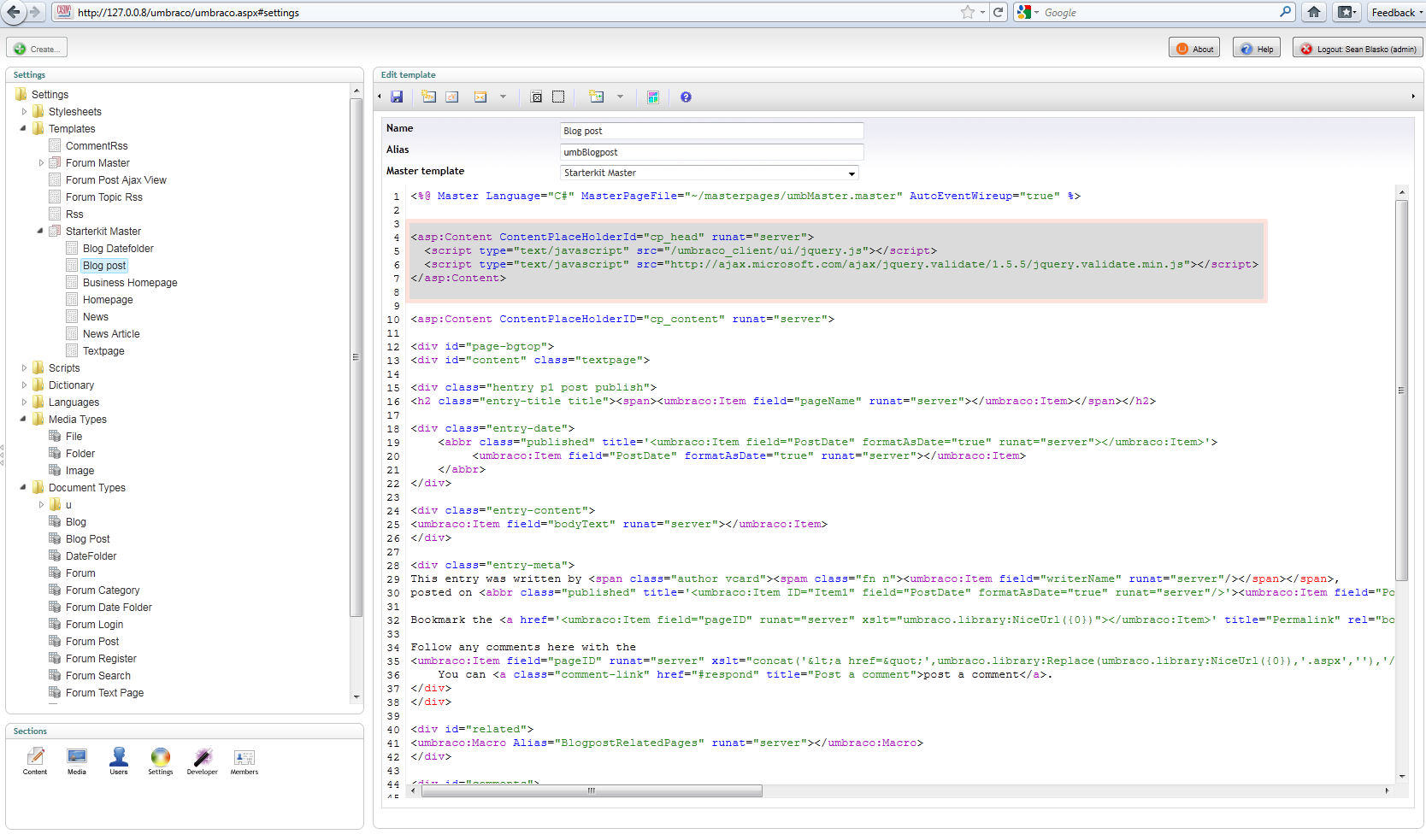Select the Blog Datefolder template
This screenshot has height=840, width=1426.
click(118, 249)
